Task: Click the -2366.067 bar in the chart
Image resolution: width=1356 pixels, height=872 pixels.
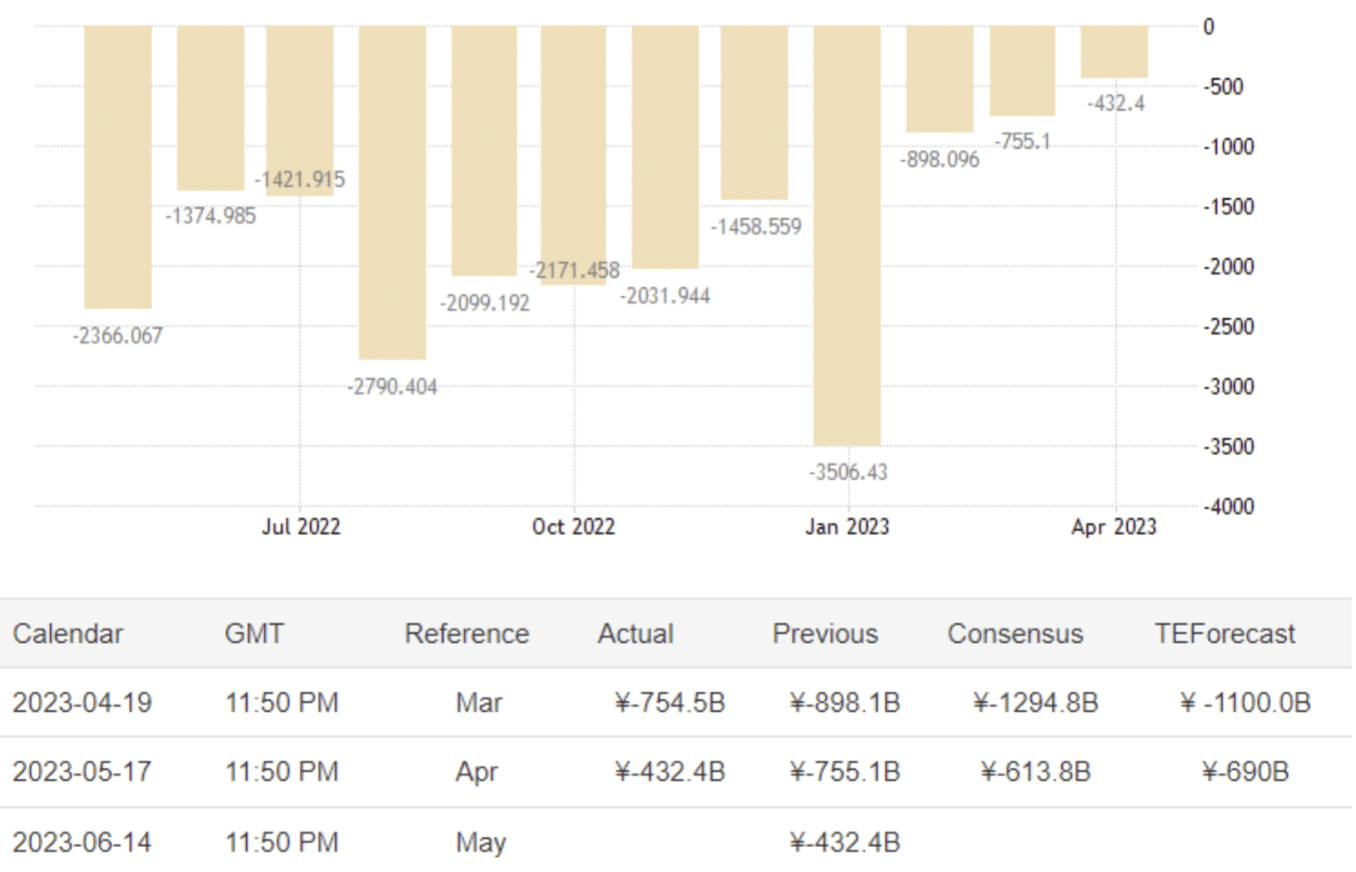Action: click(x=118, y=167)
